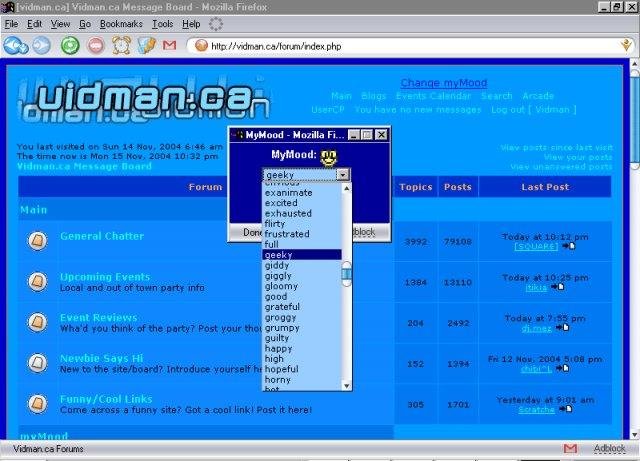Open Gmail via the toolbar envelope icon
Screen dimensions: 640x461
169,45
